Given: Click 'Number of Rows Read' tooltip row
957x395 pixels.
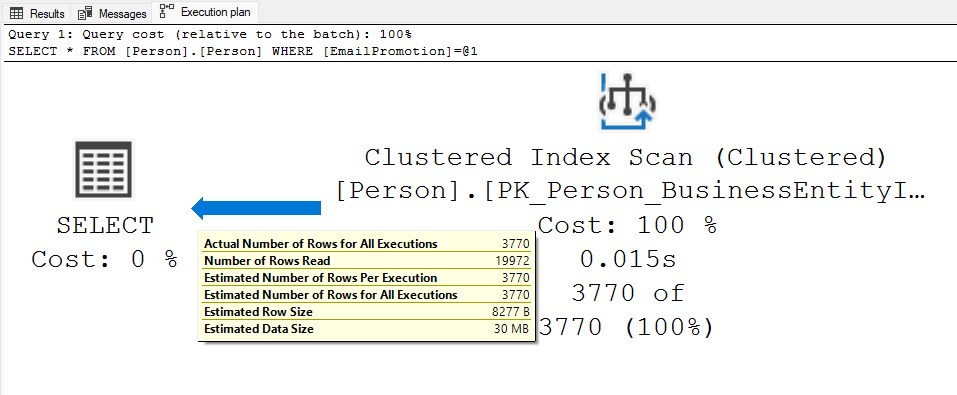Looking at the screenshot, I should tap(367, 261).
